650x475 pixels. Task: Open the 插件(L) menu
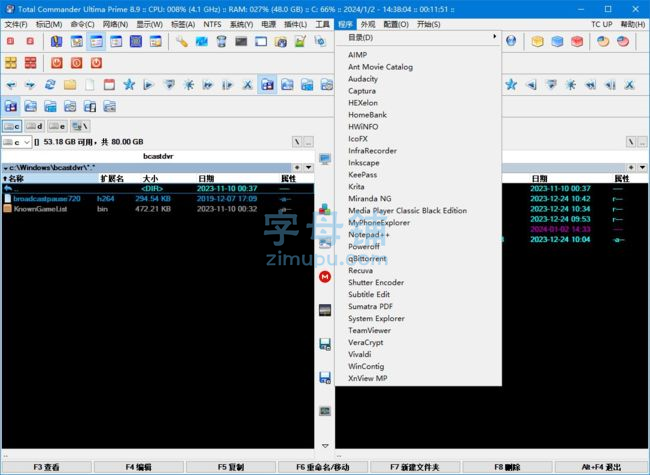pos(296,24)
